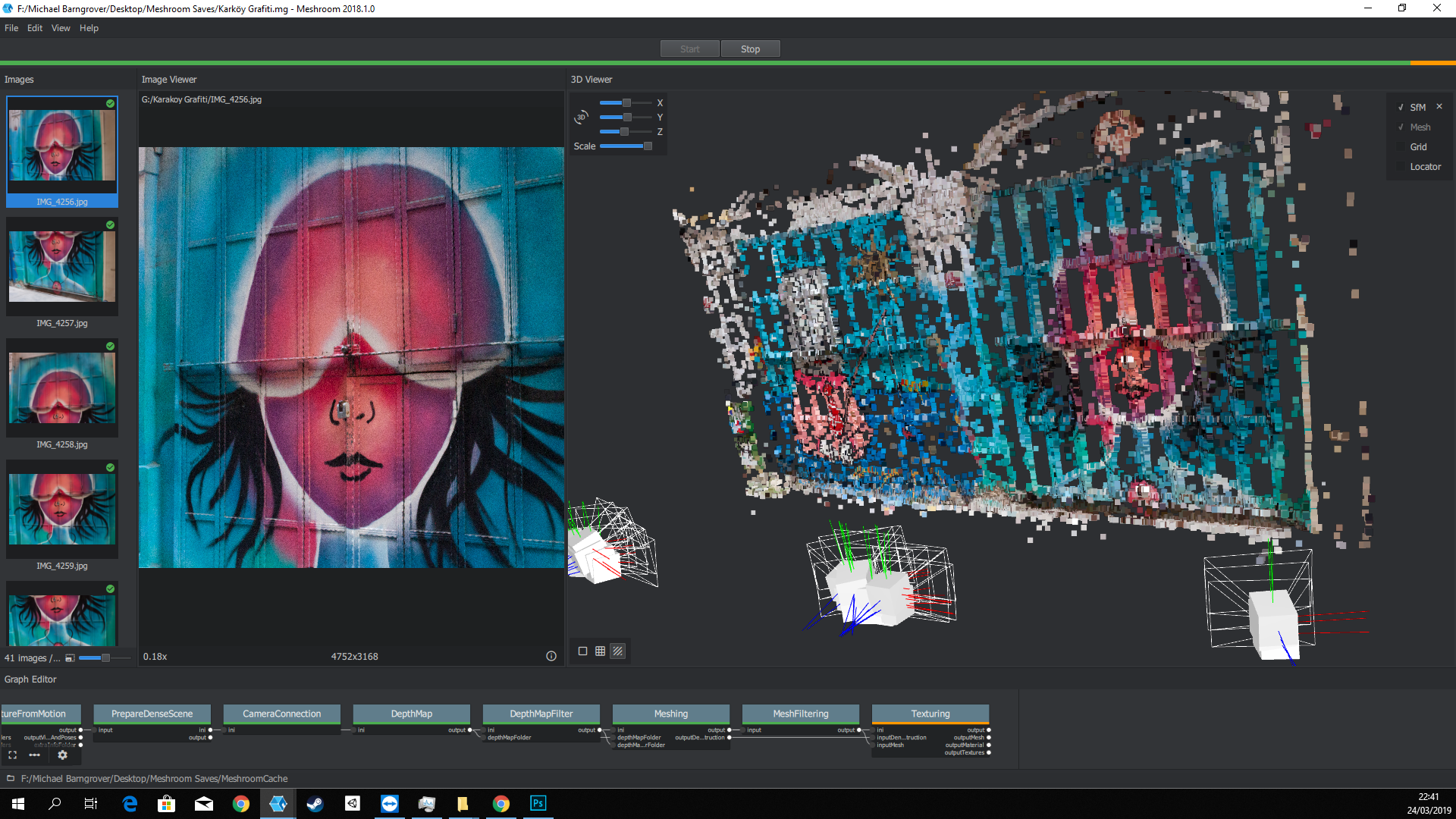Open the File menu

coord(11,28)
